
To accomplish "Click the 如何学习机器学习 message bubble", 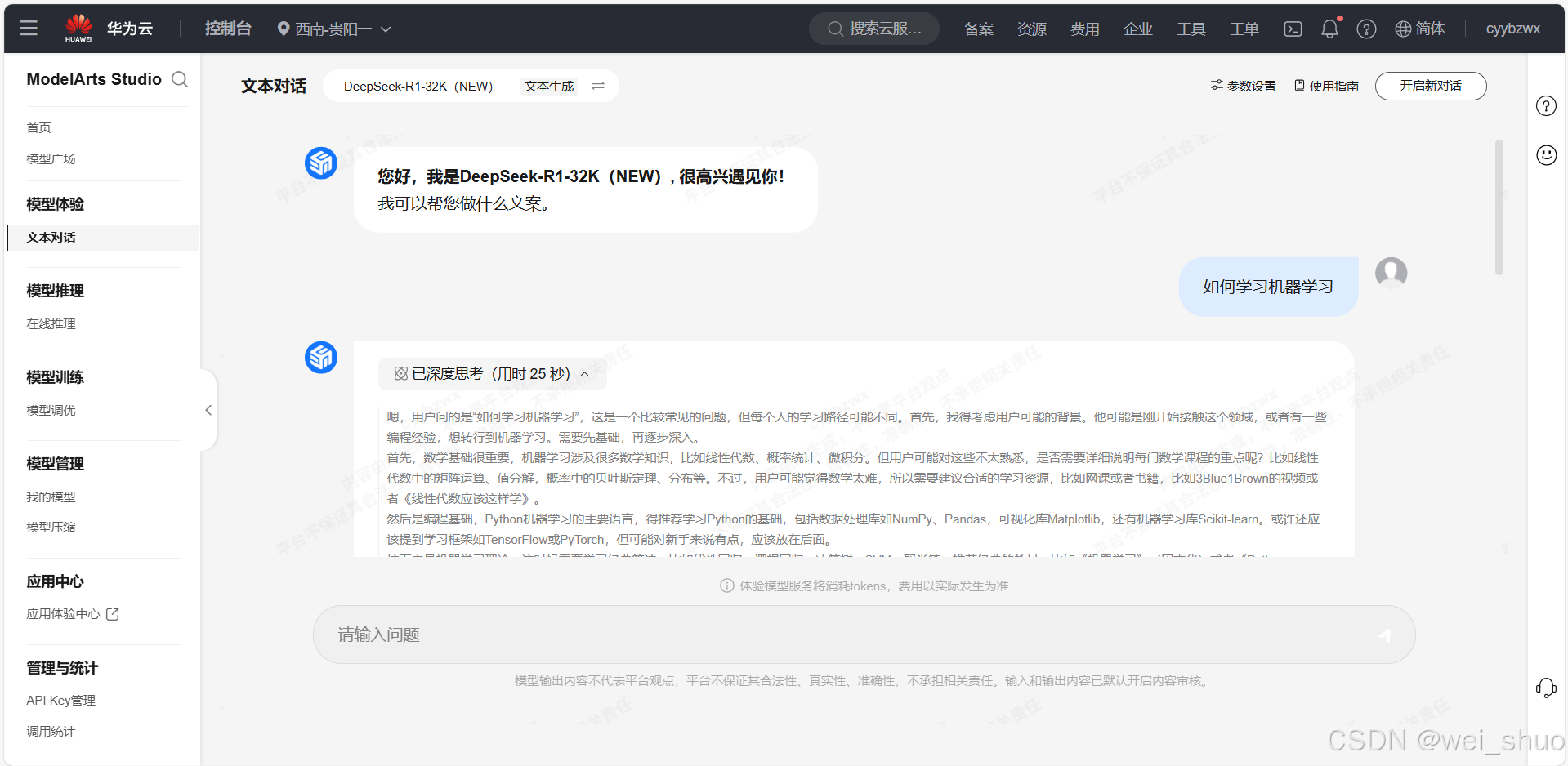I will point(1268,287).
